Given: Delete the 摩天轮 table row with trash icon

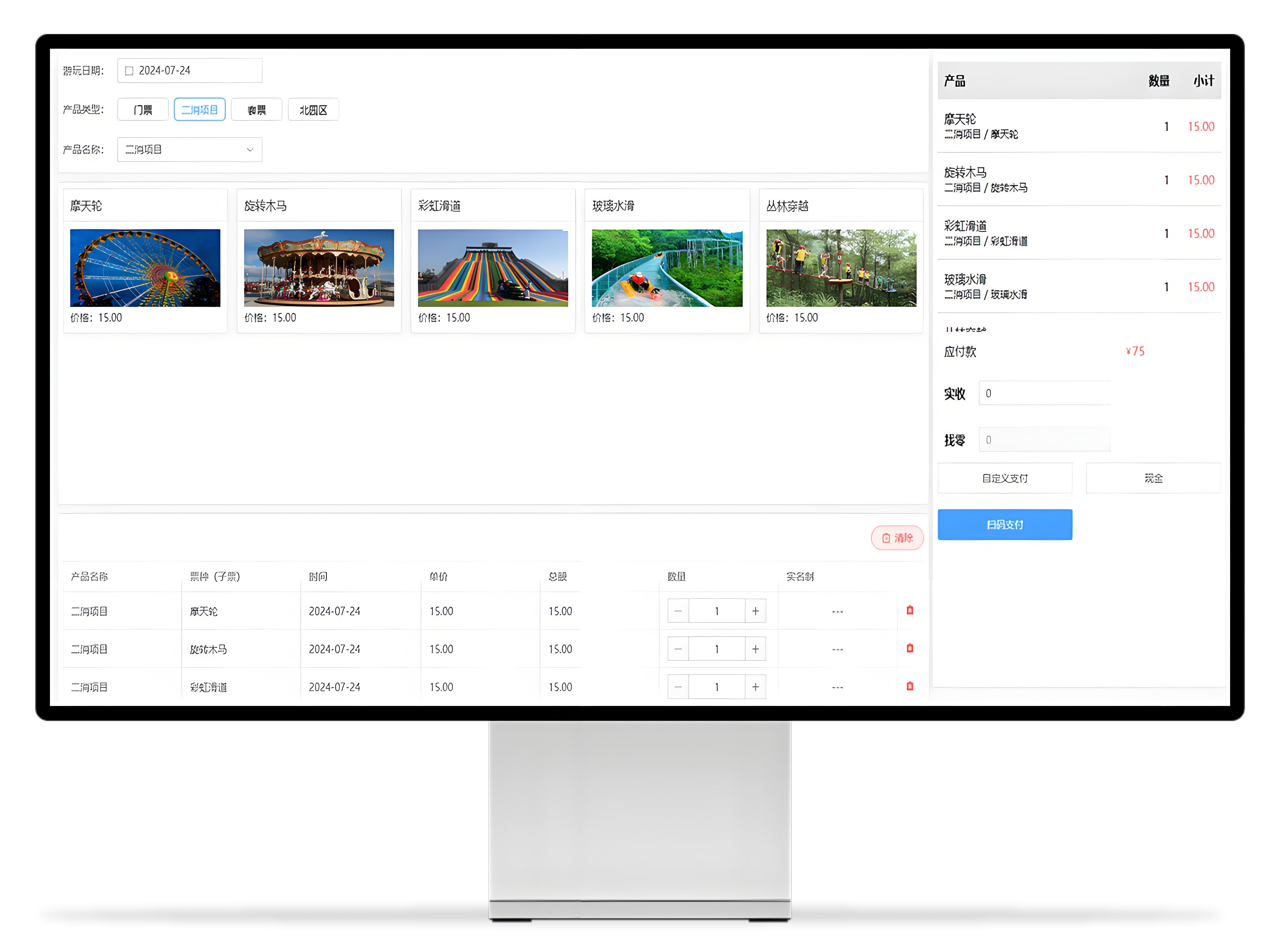Looking at the screenshot, I should pyautogui.click(x=910, y=610).
